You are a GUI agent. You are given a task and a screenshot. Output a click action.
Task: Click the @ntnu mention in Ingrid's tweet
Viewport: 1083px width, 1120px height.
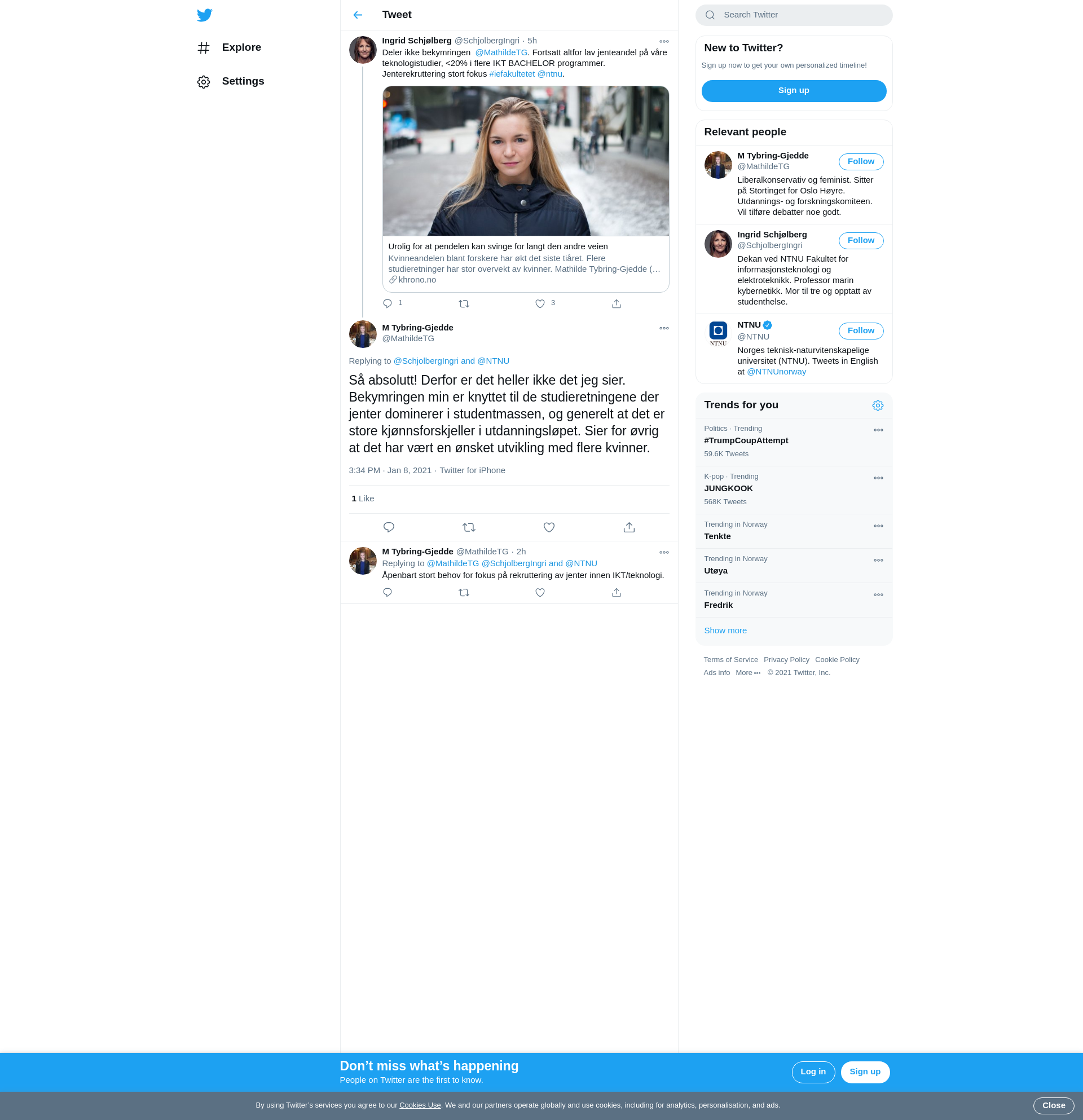pyautogui.click(x=549, y=74)
